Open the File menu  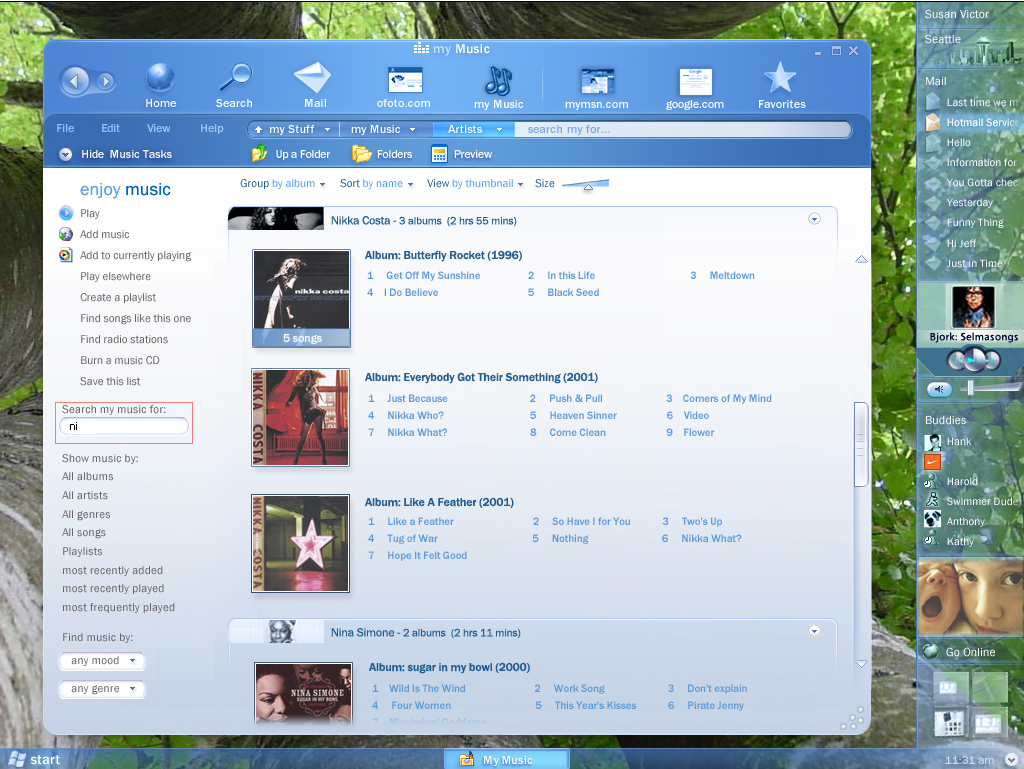(65, 128)
